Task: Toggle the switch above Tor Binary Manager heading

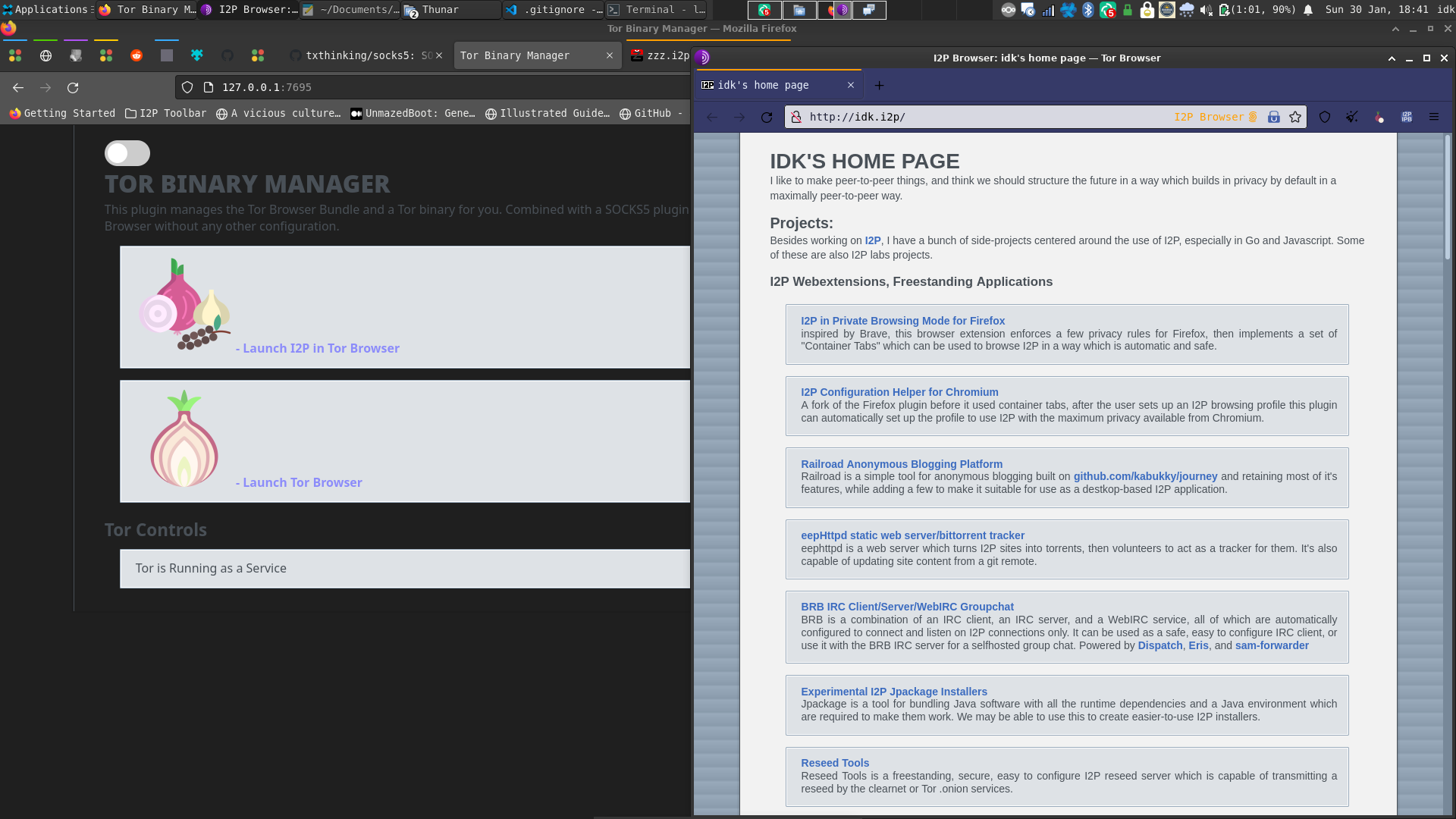Action: click(127, 153)
